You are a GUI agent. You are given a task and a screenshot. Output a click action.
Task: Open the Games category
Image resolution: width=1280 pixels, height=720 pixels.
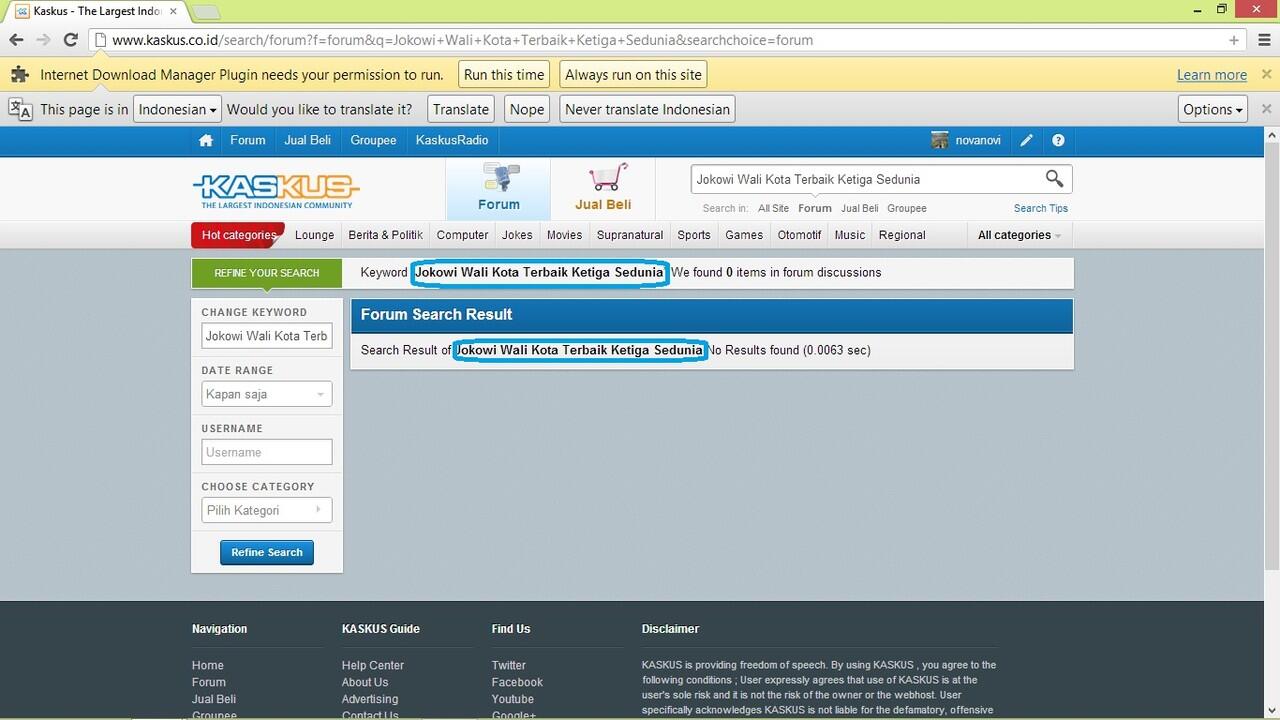tap(744, 235)
